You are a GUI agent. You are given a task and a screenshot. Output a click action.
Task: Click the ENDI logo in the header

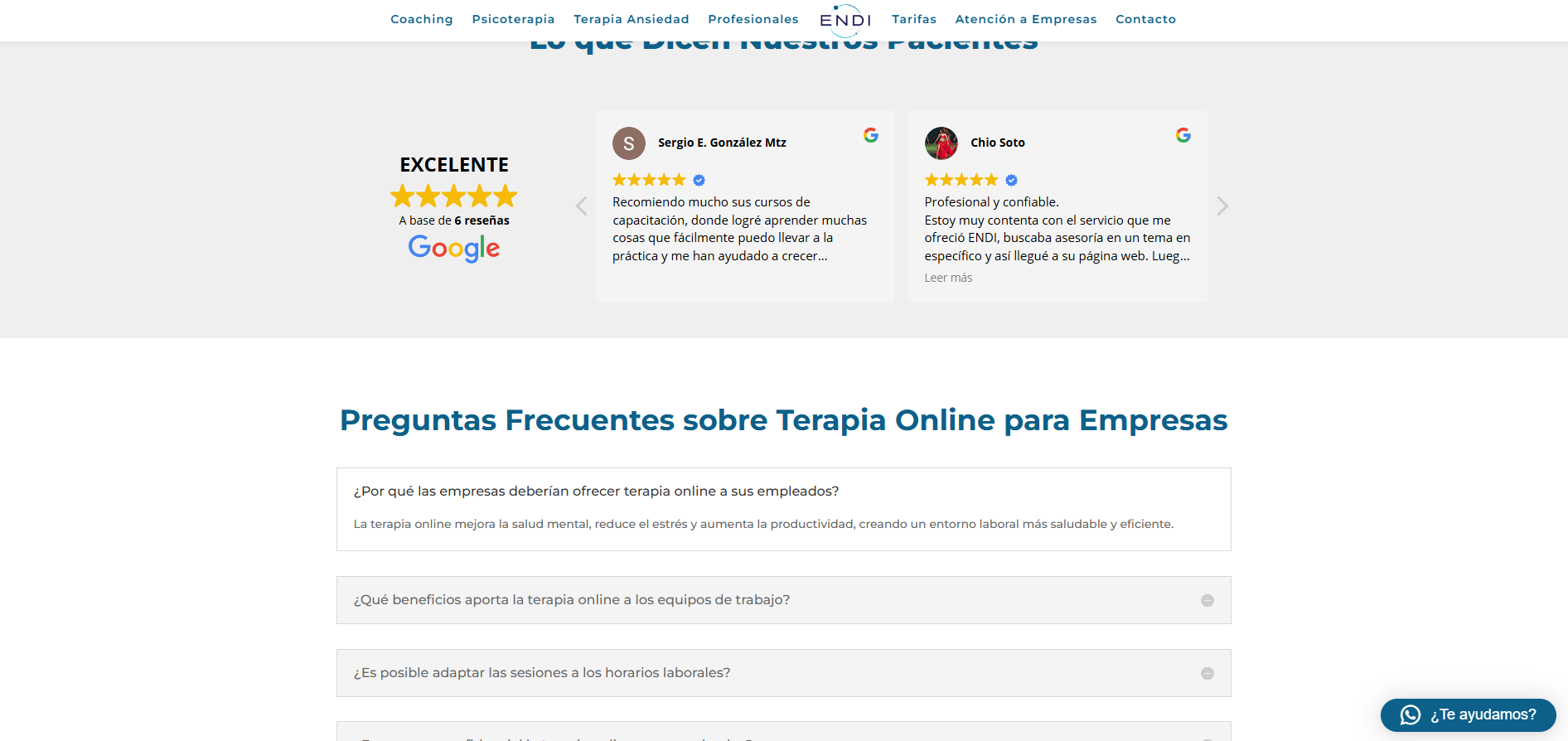point(844,20)
